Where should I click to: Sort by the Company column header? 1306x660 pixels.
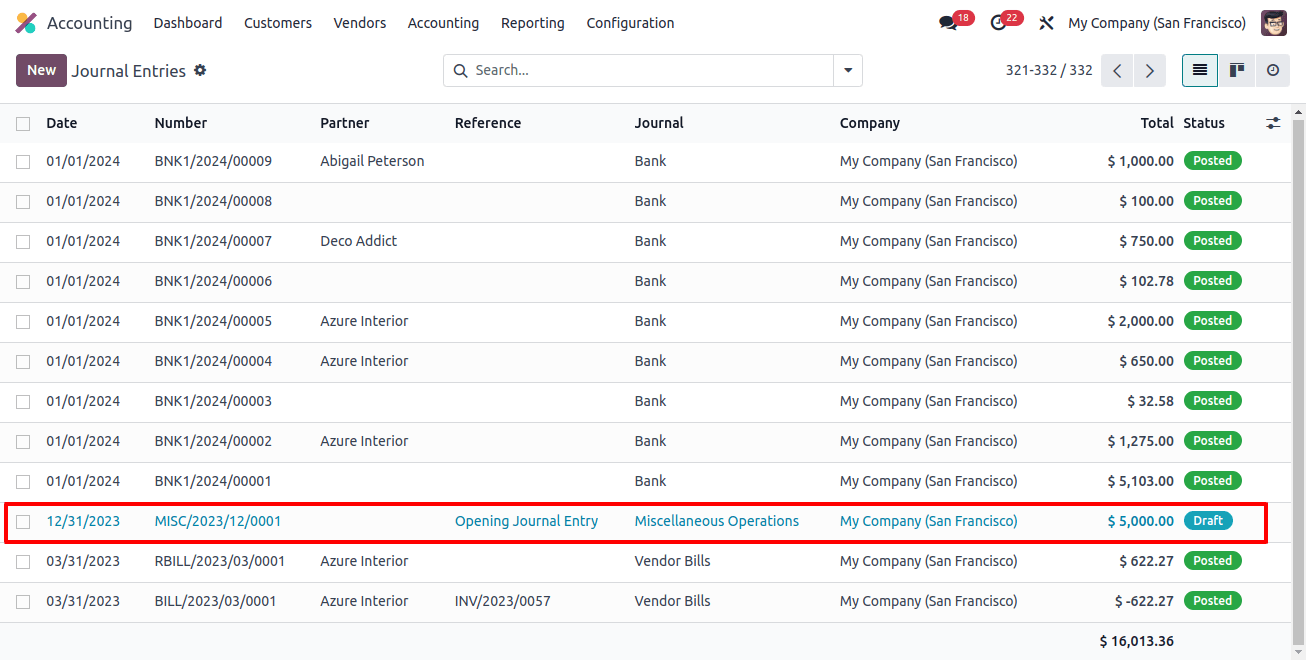870,123
